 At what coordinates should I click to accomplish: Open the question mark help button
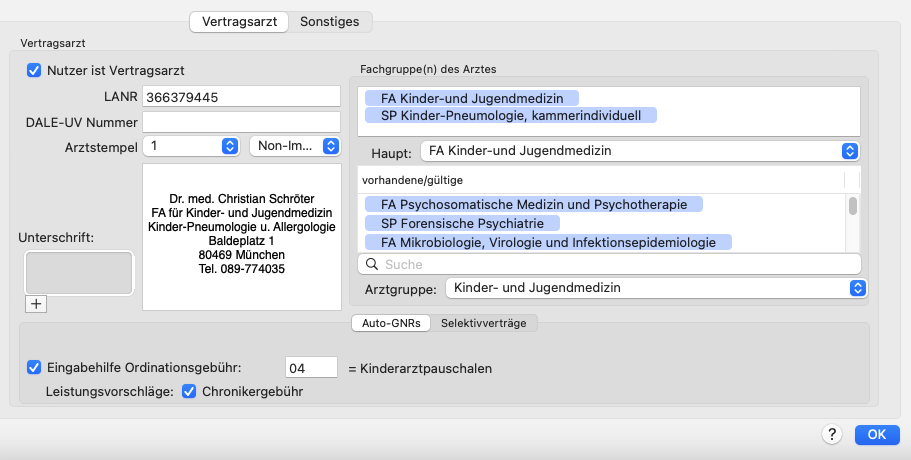click(831, 434)
